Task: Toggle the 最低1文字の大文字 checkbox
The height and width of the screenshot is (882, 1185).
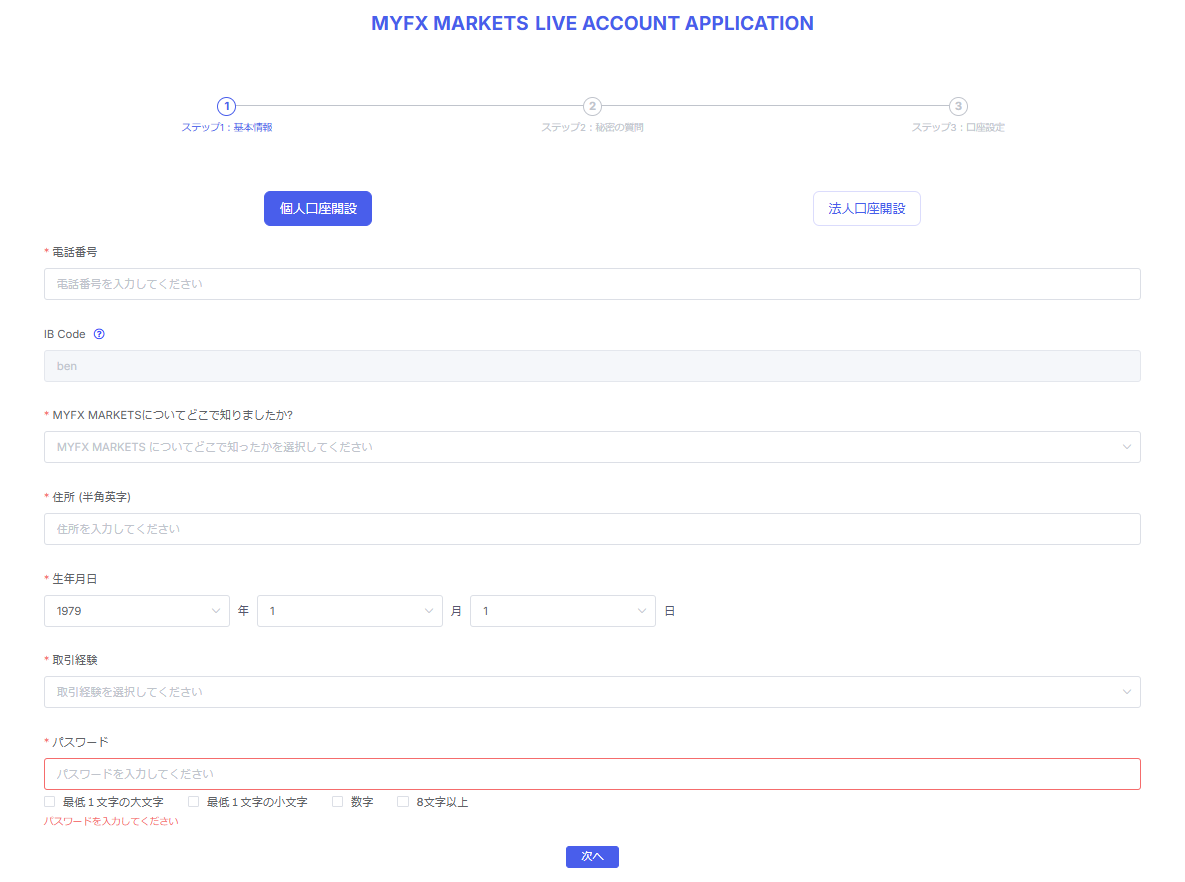Action: tap(50, 802)
